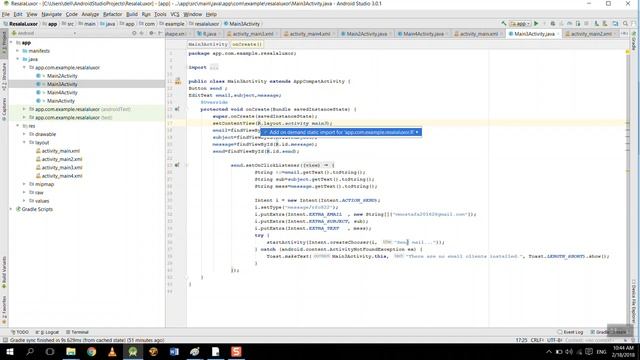Click the gutter icon beside setOnClickListener
Image resolution: width=640 pixels, height=360 pixels.
pyautogui.click(x=177, y=165)
